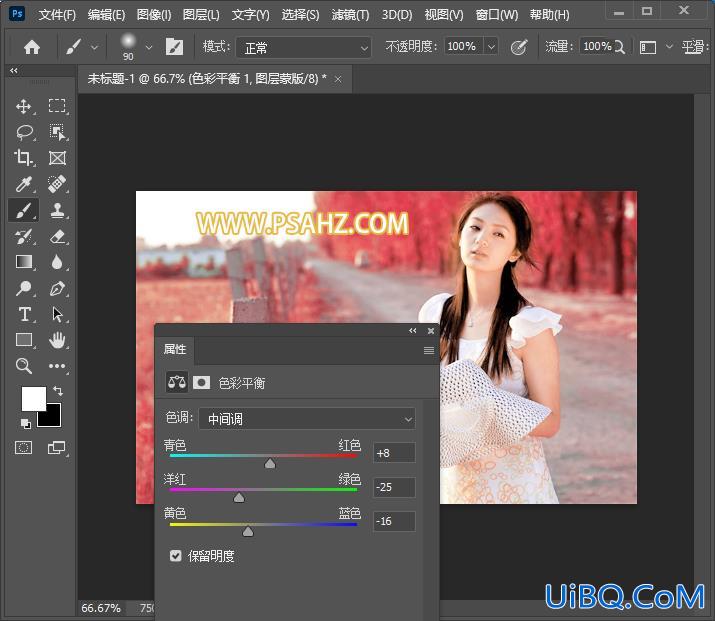Screen dimensions: 715x621
Task: Open the Tone dropdown showing Midtones
Action: click(x=307, y=419)
